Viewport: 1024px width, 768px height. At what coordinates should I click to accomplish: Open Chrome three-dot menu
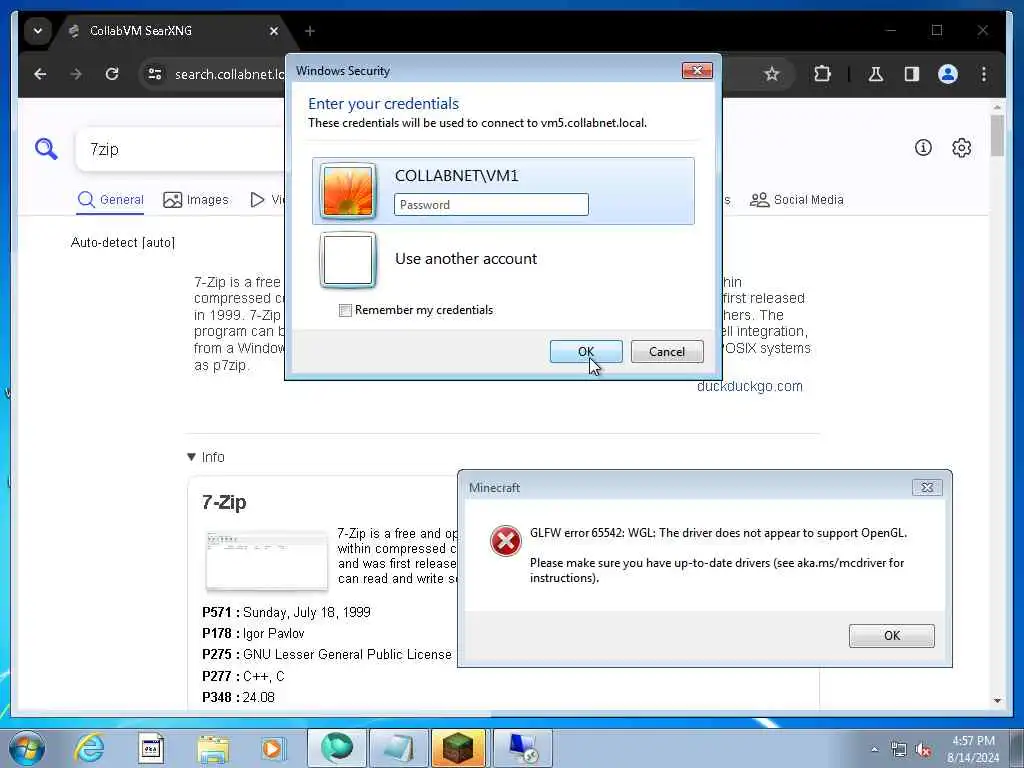click(984, 74)
